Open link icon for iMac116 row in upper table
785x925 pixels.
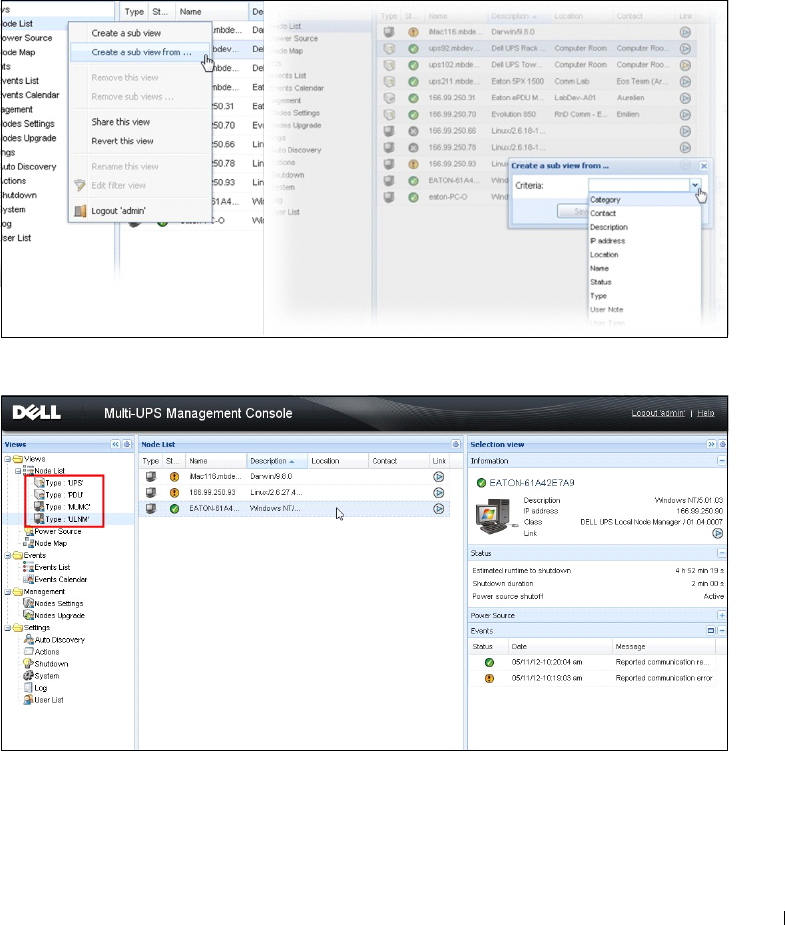[685, 32]
